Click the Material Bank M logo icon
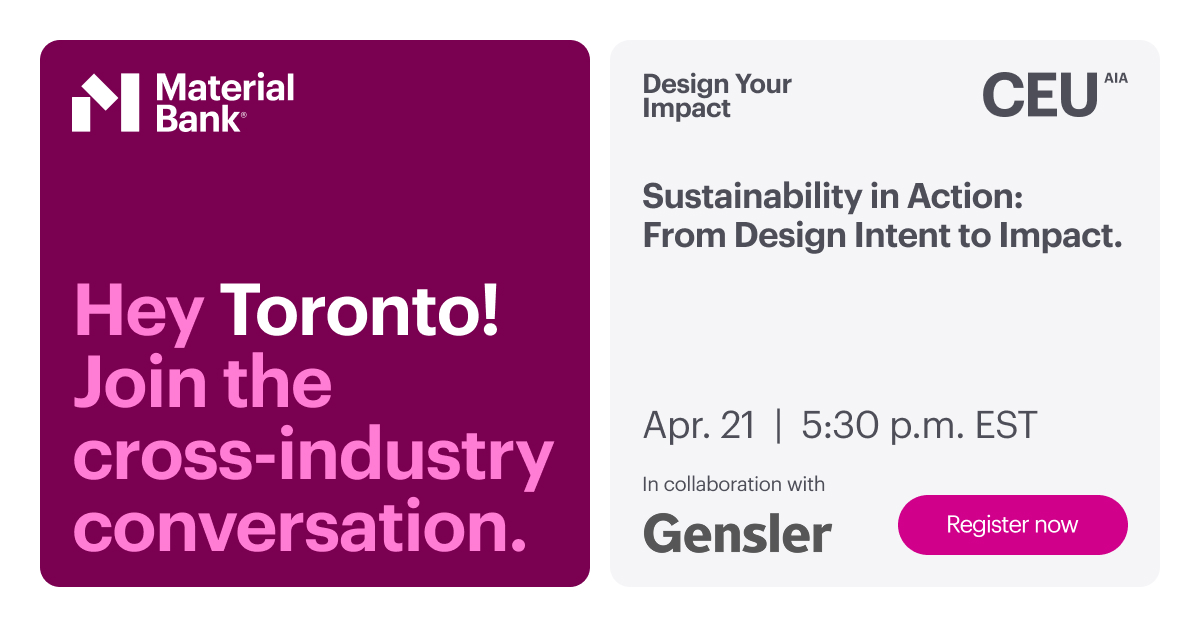This screenshot has height=627, width=1200. tap(105, 103)
